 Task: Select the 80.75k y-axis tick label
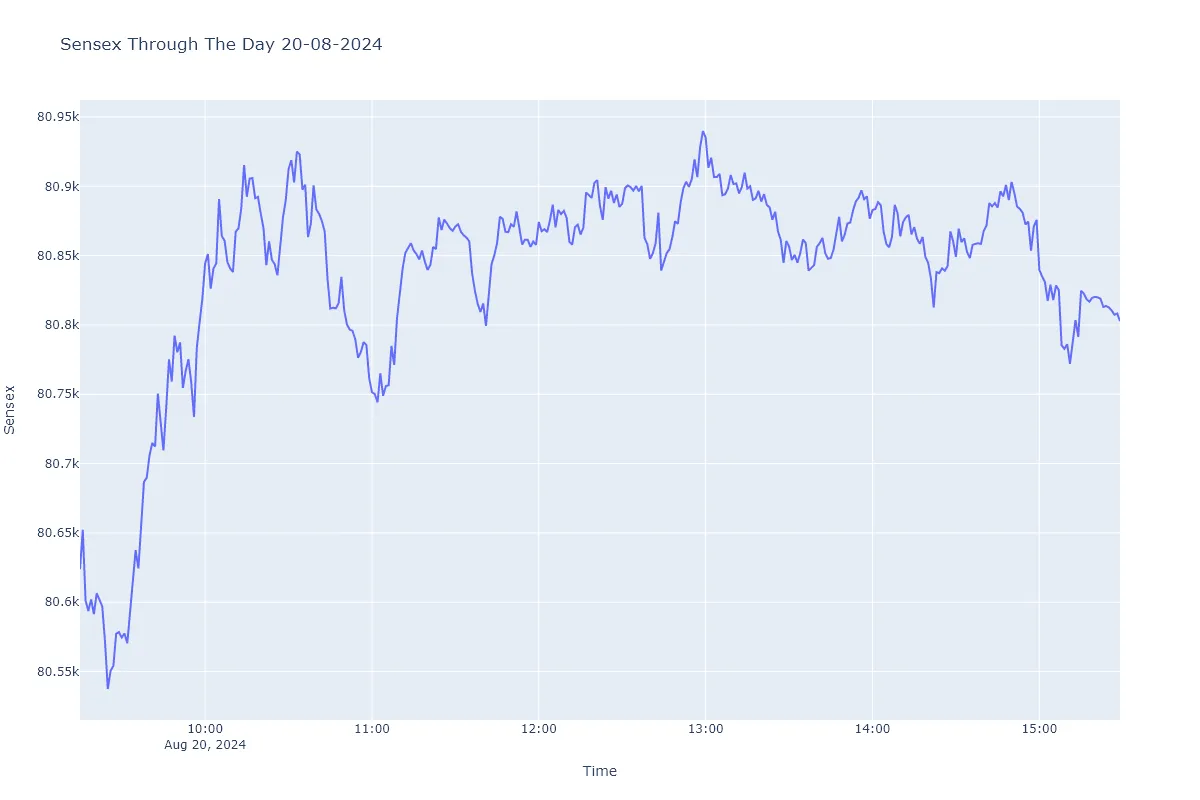[57, 394]
